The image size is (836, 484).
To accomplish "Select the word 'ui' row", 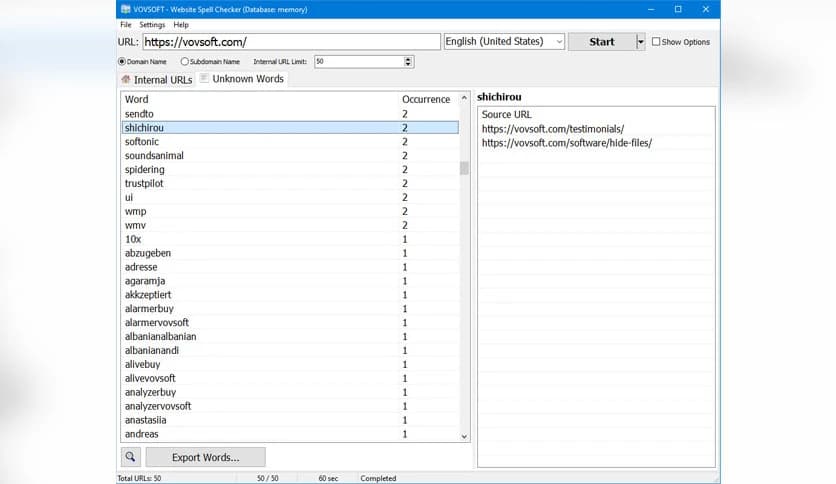I will pos(290,197).
